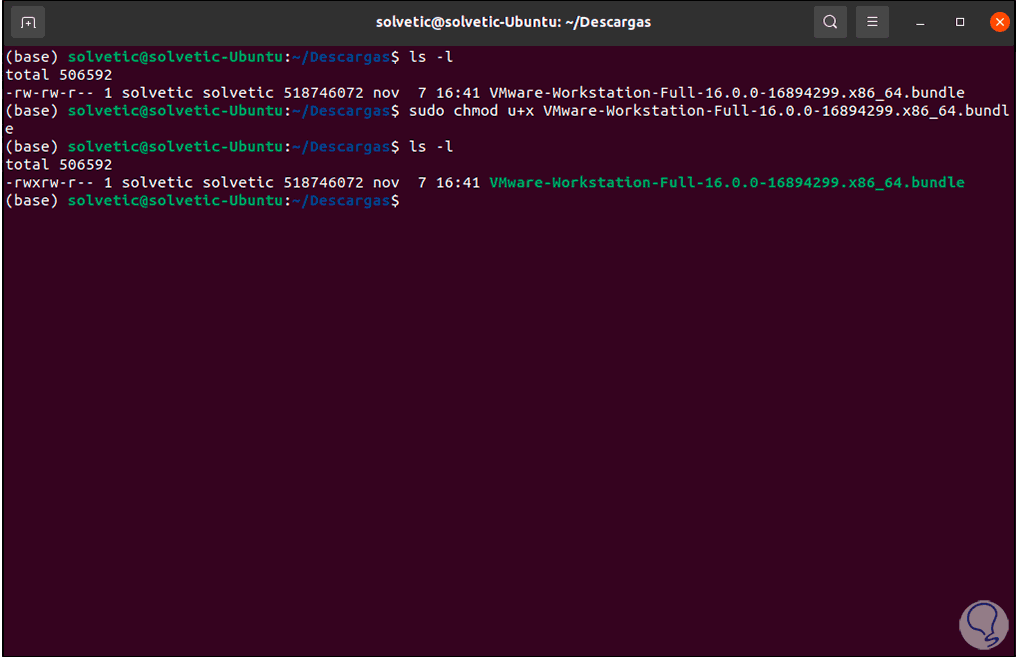Viewport: 1019px width, 657px height.
Task: Click the wrapped 'e' continuation line
Action: click(x=9, y=129)
